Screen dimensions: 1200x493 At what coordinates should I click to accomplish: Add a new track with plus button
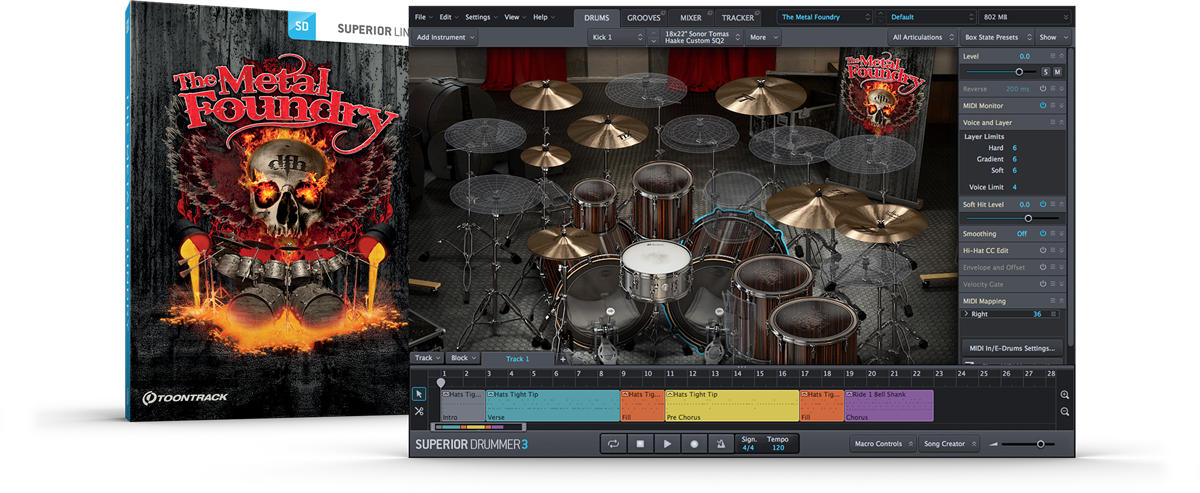pyautogui.click(x=562, y=358)
